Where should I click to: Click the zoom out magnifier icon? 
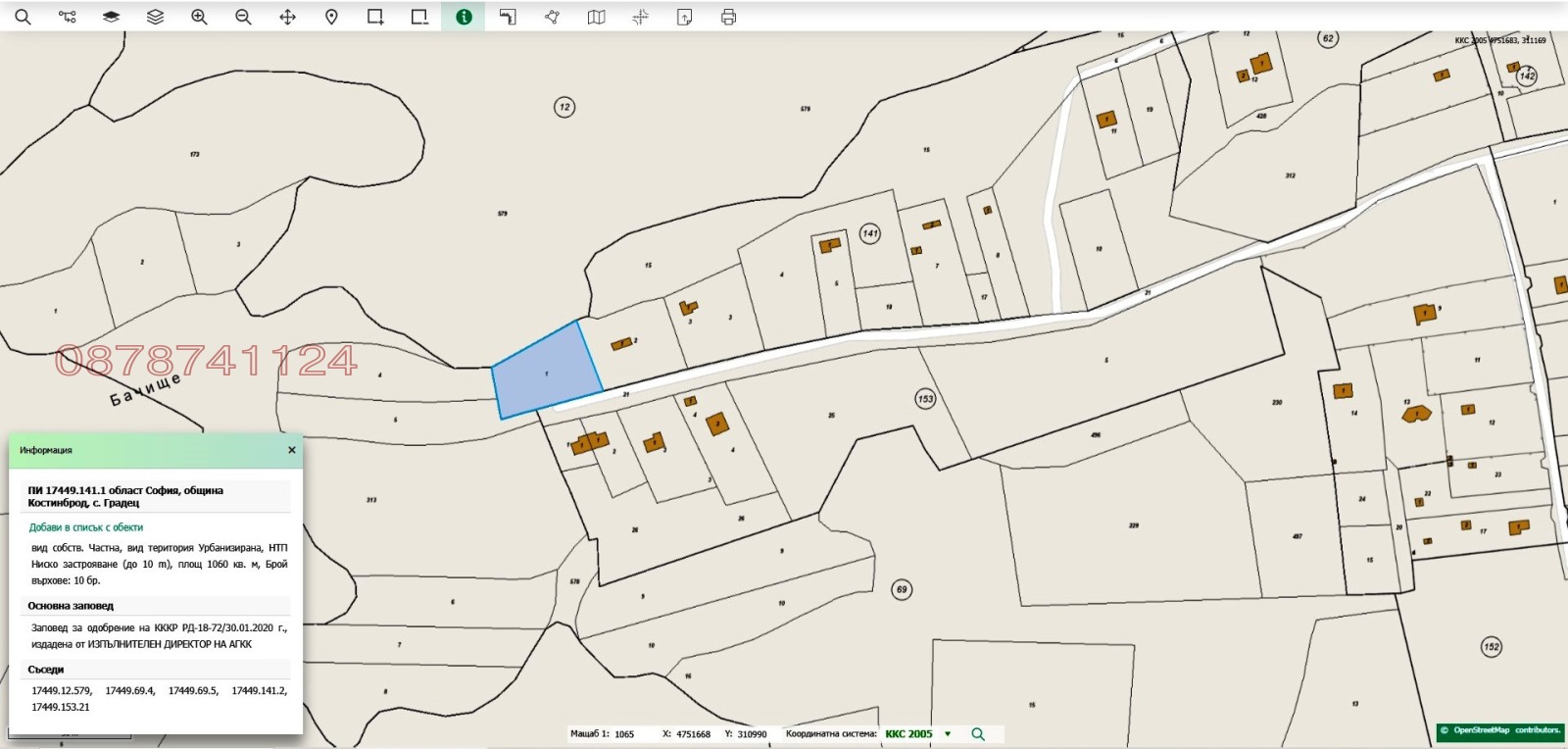click(243, 17)
